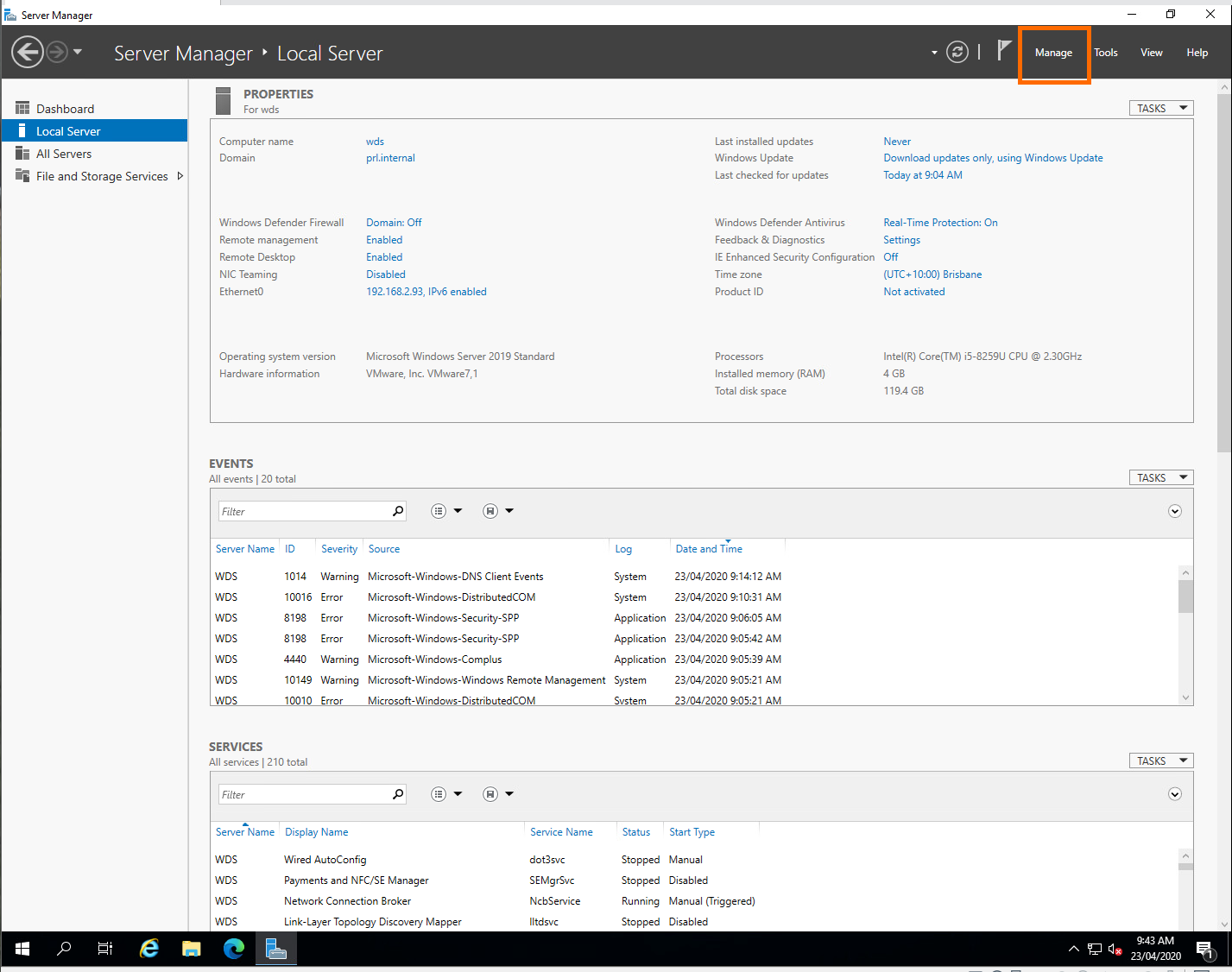Select Dashboard in the sidebar

tap(94, 109)
